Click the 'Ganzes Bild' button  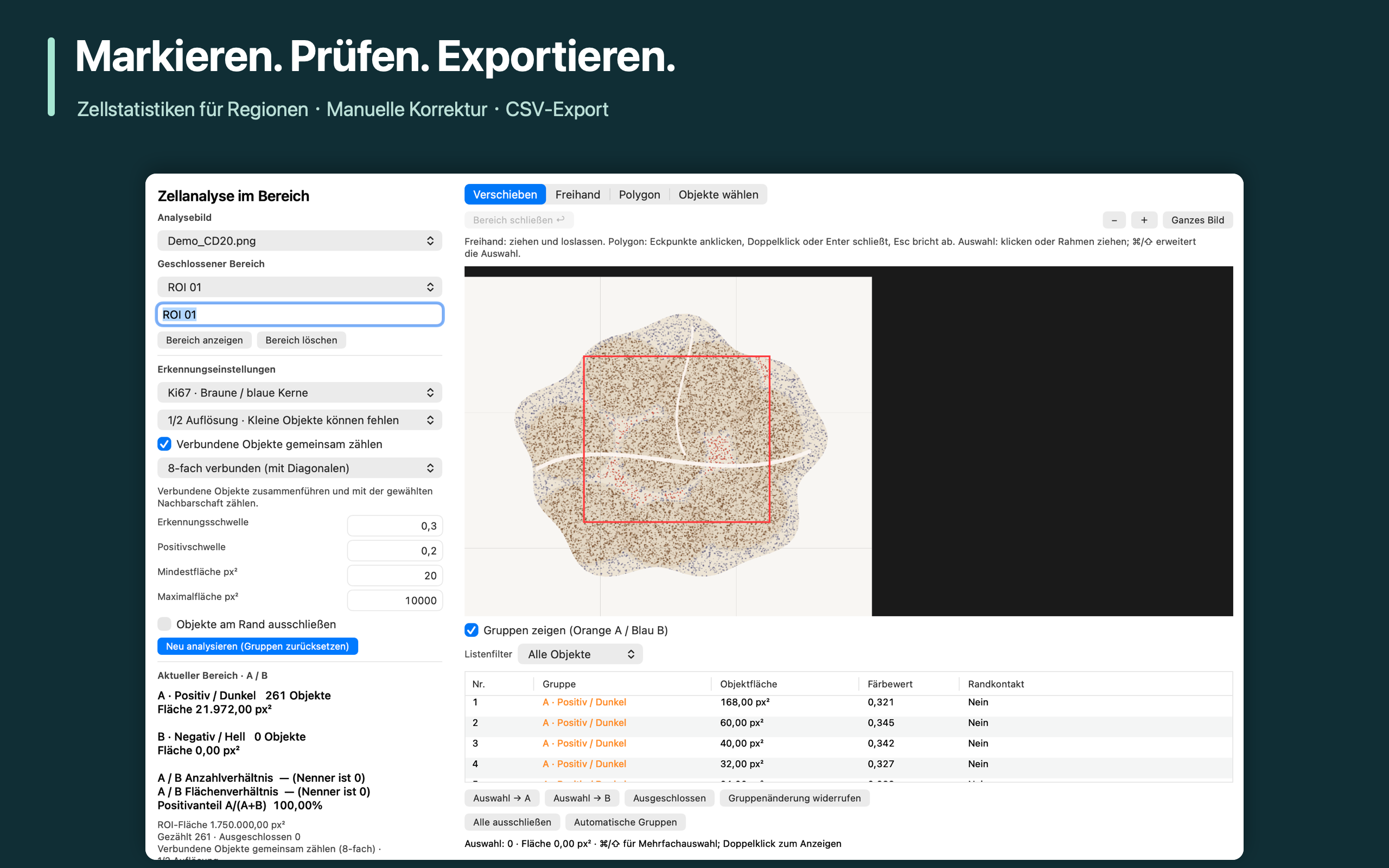click(1197, 220)
